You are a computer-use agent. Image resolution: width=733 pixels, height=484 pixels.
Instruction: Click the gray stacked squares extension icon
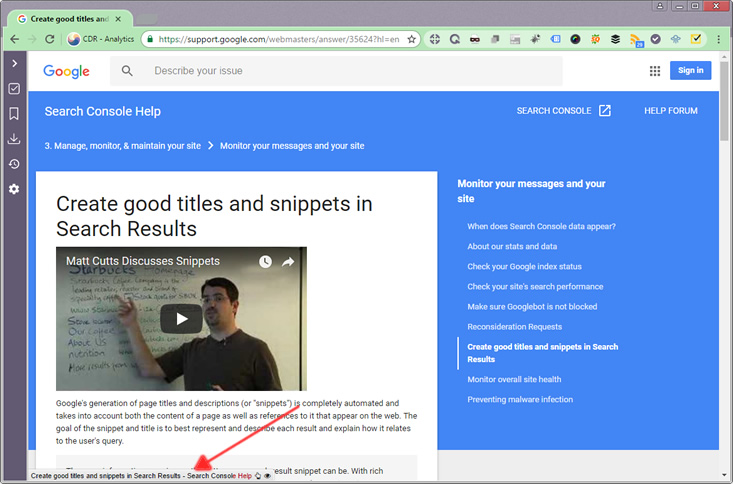[x=495, y=39]
